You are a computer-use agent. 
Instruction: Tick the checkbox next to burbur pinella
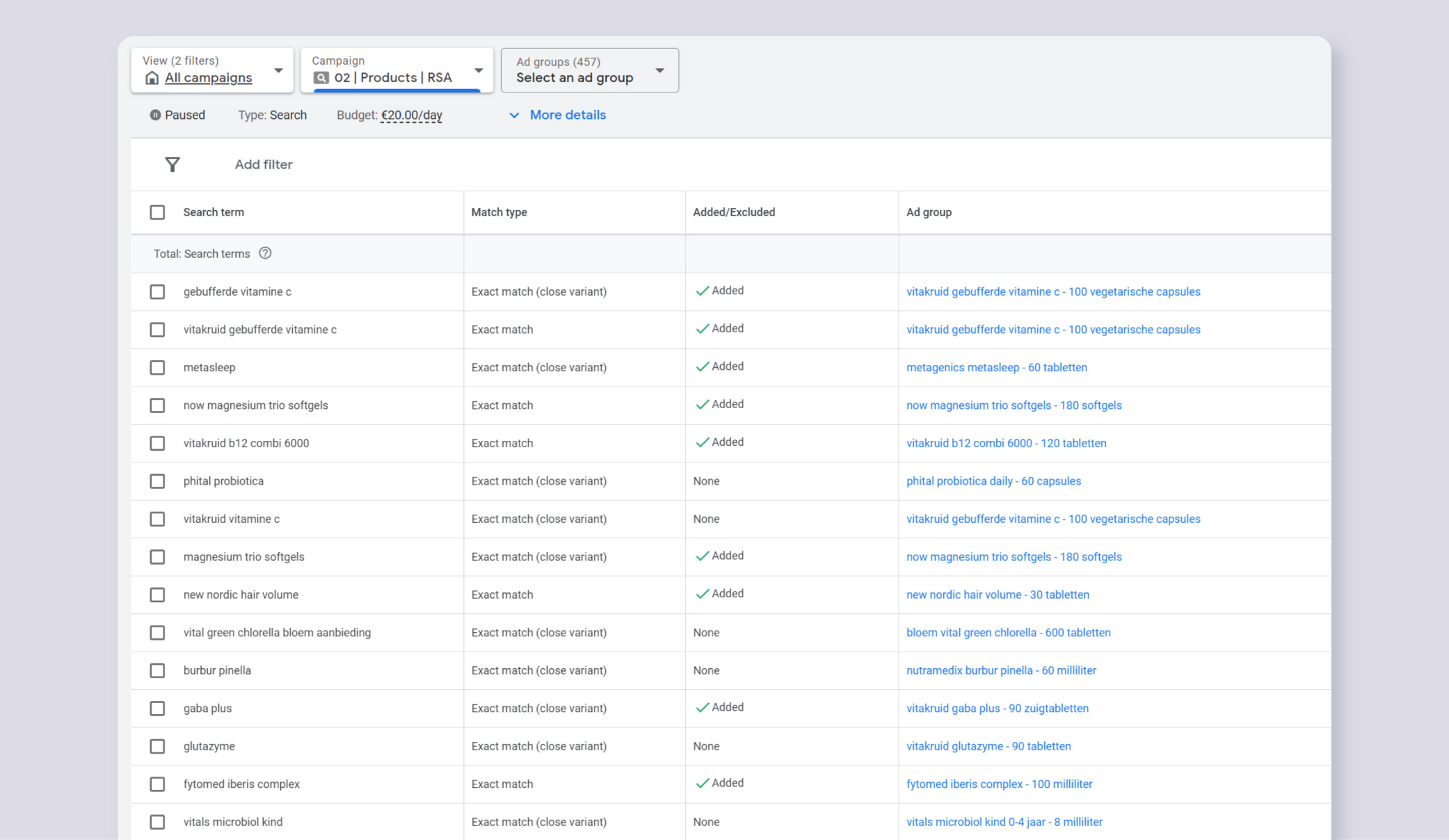(x=157, y=670)
